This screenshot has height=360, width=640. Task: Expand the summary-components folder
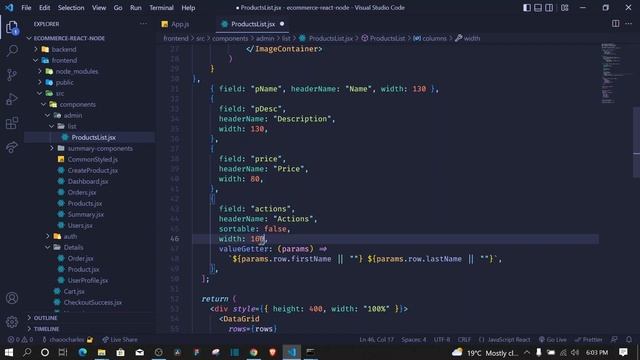[x=100, y=148]
